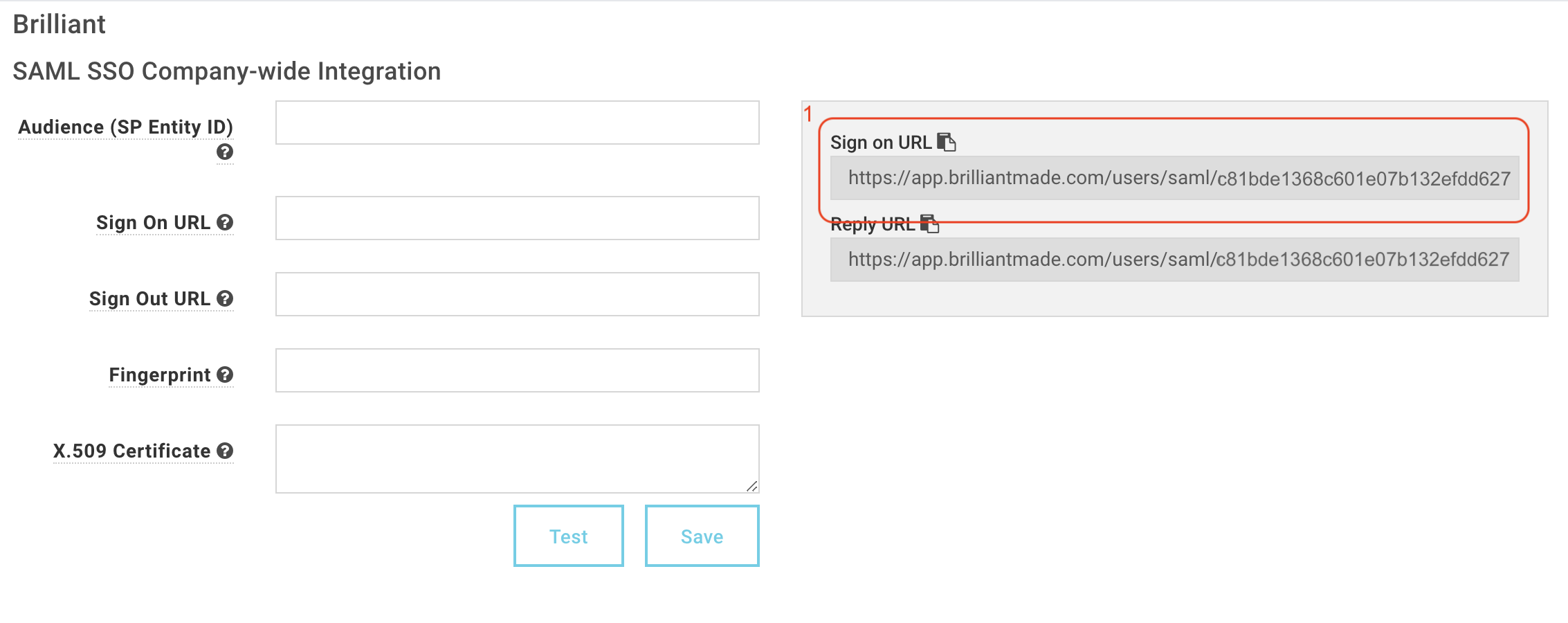The image size is (1568, 623).
Task: Click the Fingerprint label text
Action: coord(160,375)
